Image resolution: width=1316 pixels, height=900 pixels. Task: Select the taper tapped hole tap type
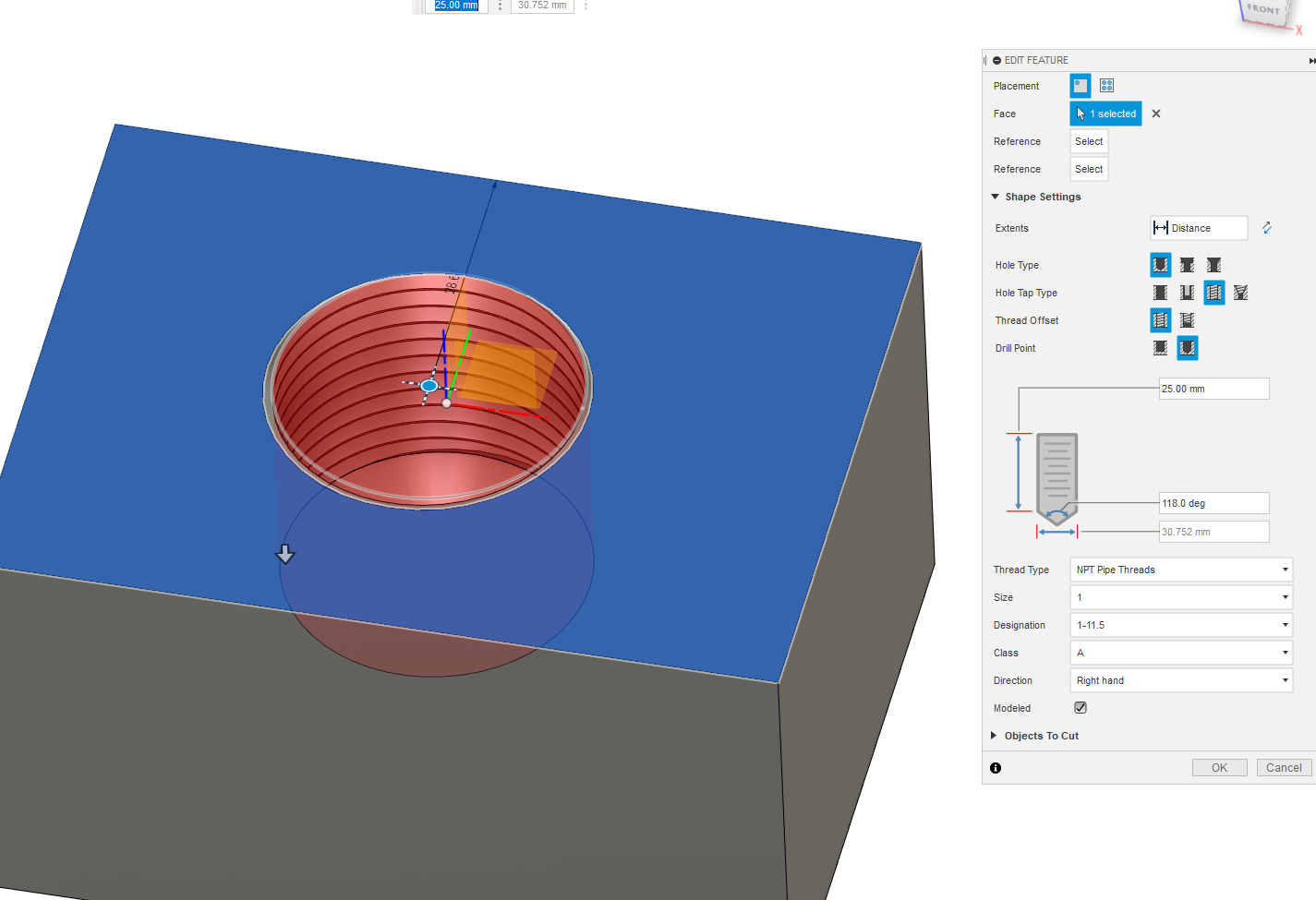(x=1240, y=293)
